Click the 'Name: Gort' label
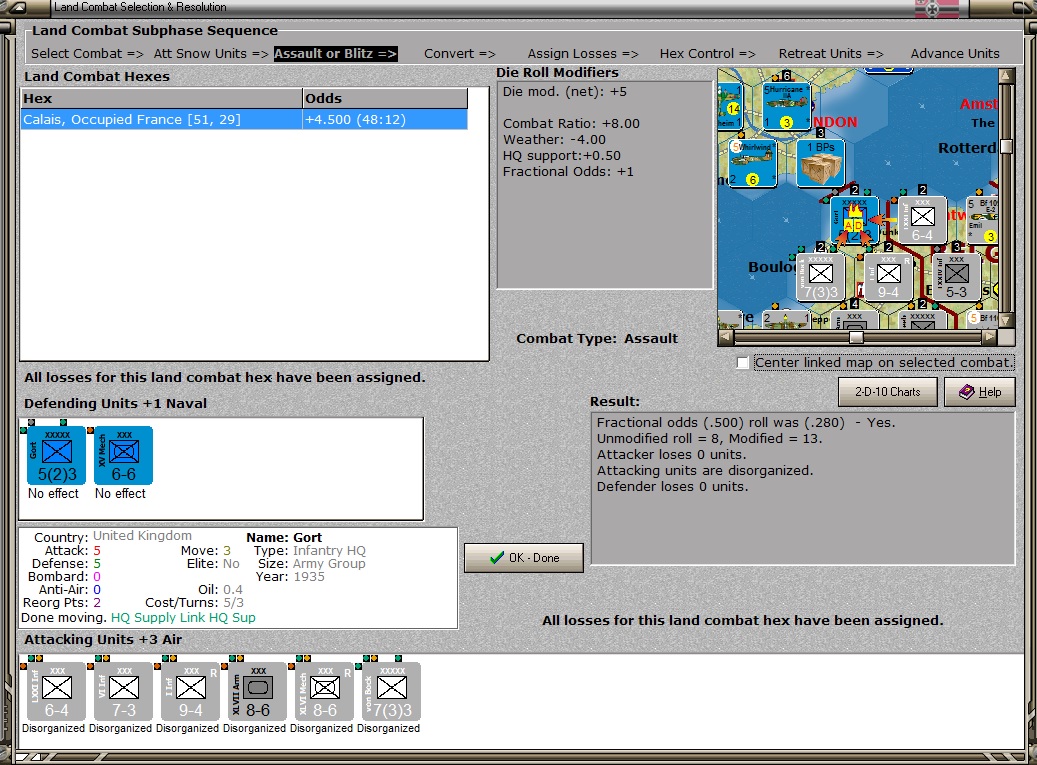 [284, 538]
